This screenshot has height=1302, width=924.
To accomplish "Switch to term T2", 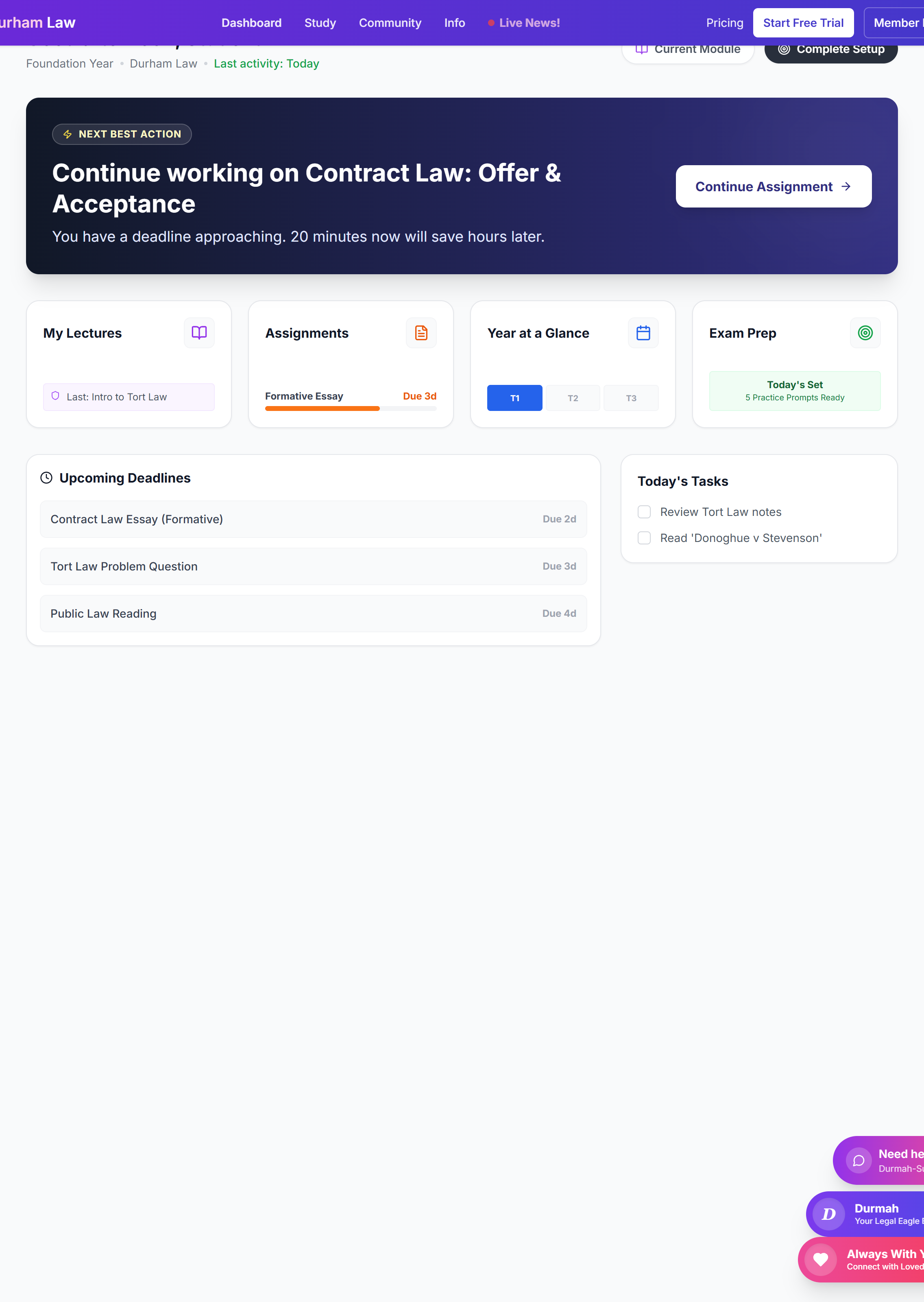I will click(573, 398).
